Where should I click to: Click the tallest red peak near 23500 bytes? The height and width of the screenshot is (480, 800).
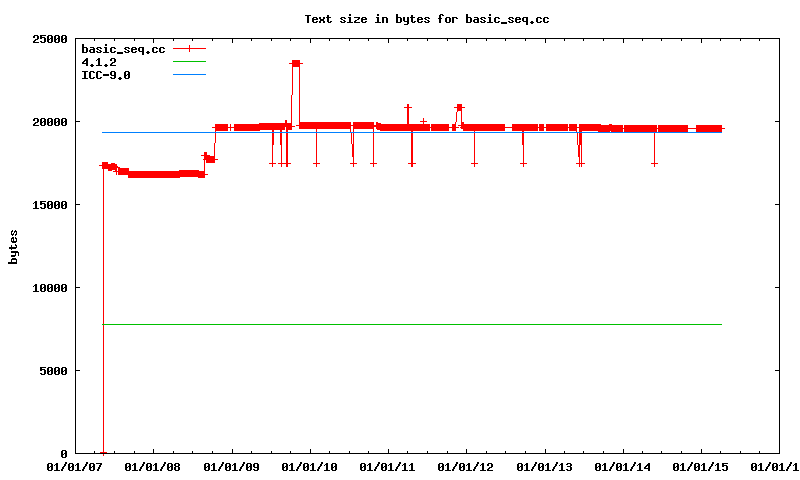point(296,63)
